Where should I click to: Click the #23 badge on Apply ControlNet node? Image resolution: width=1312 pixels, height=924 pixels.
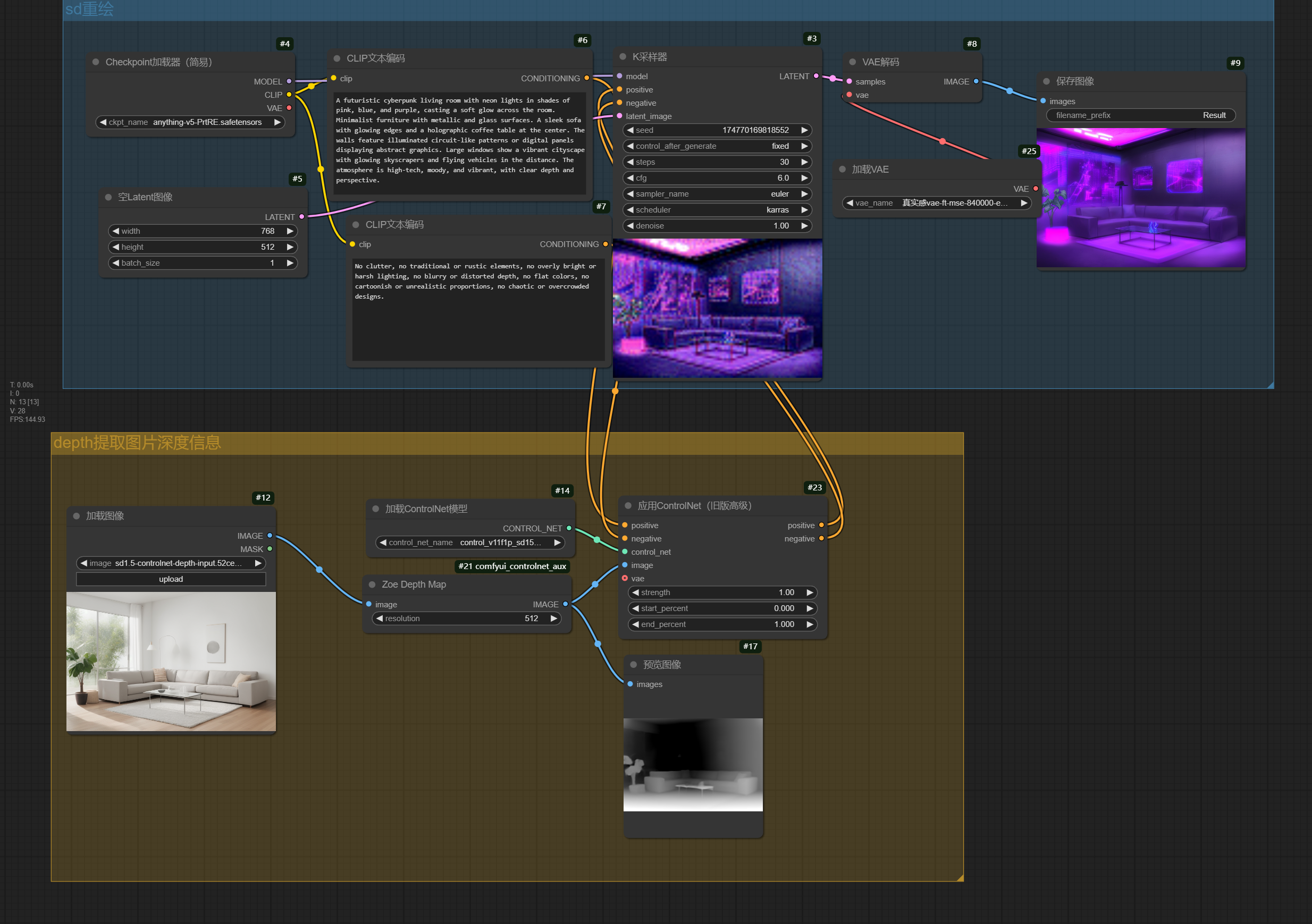tap(814, 487)
